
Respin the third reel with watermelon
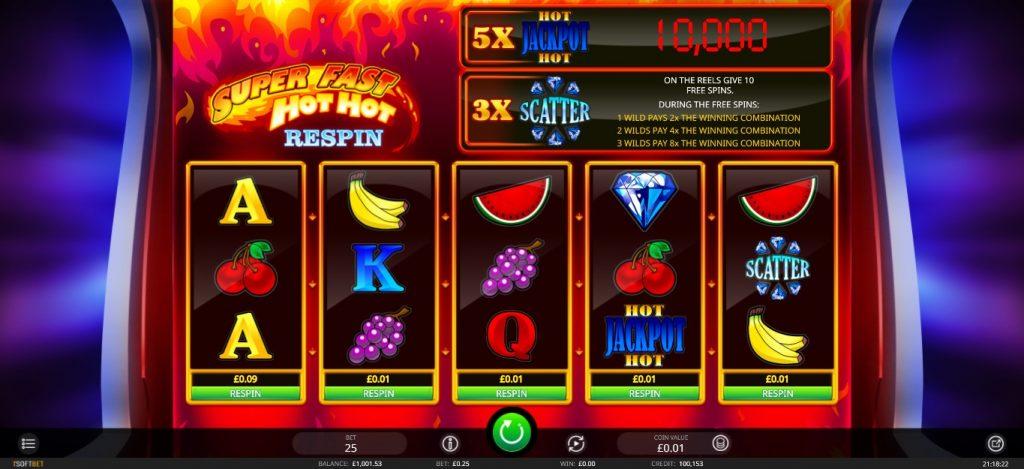511,394
